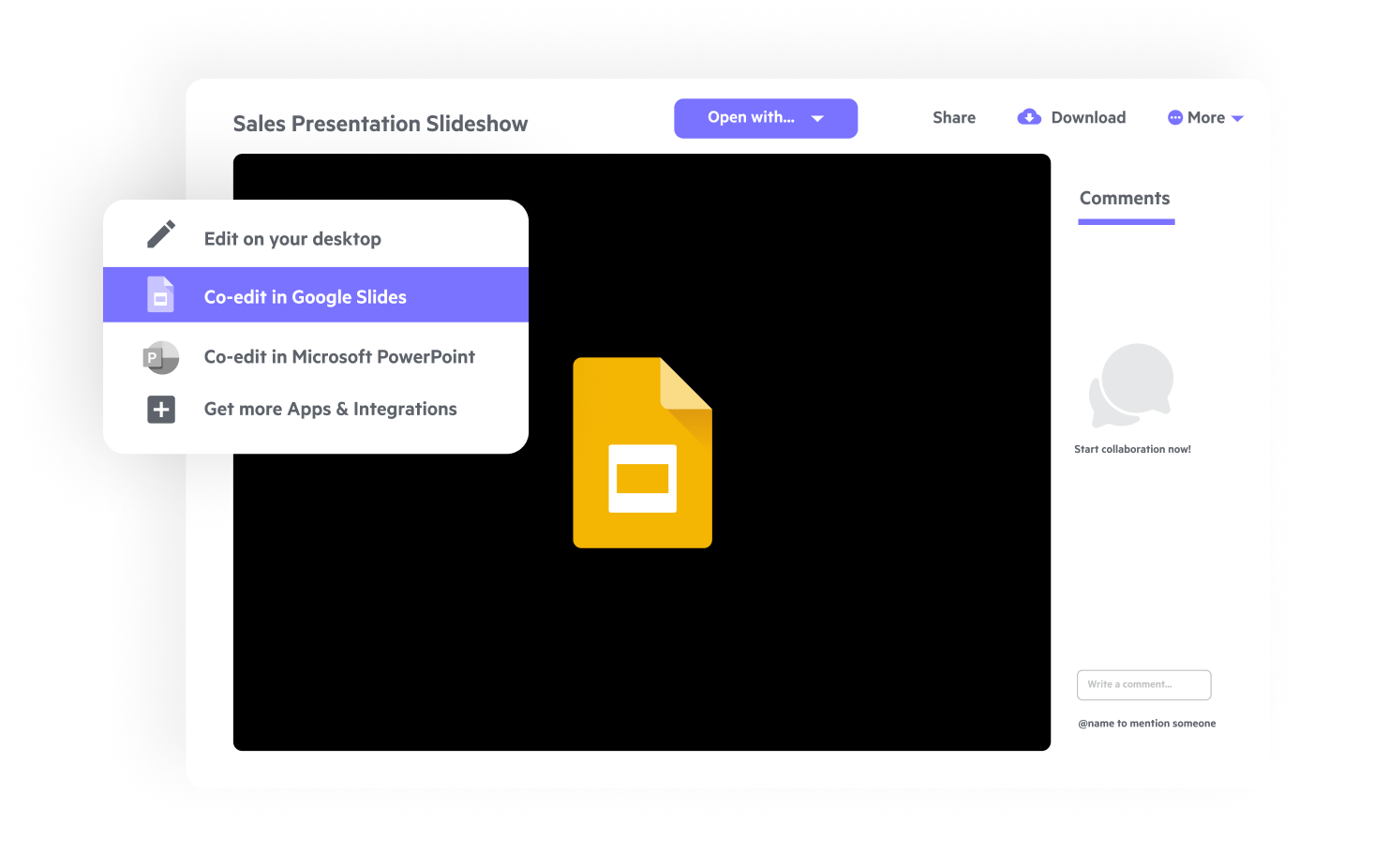Click the Share button
1374x868 pixels.
(x=953, y=117)
